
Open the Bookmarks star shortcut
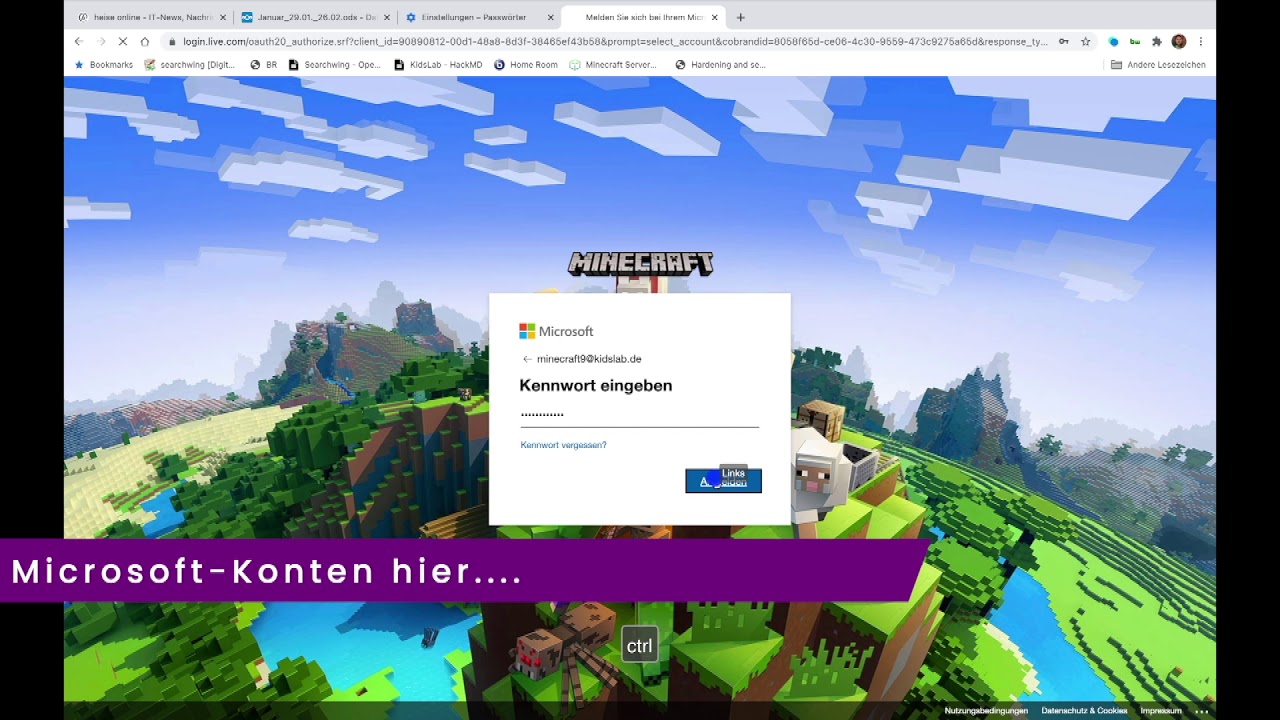(x=103, y=65)
